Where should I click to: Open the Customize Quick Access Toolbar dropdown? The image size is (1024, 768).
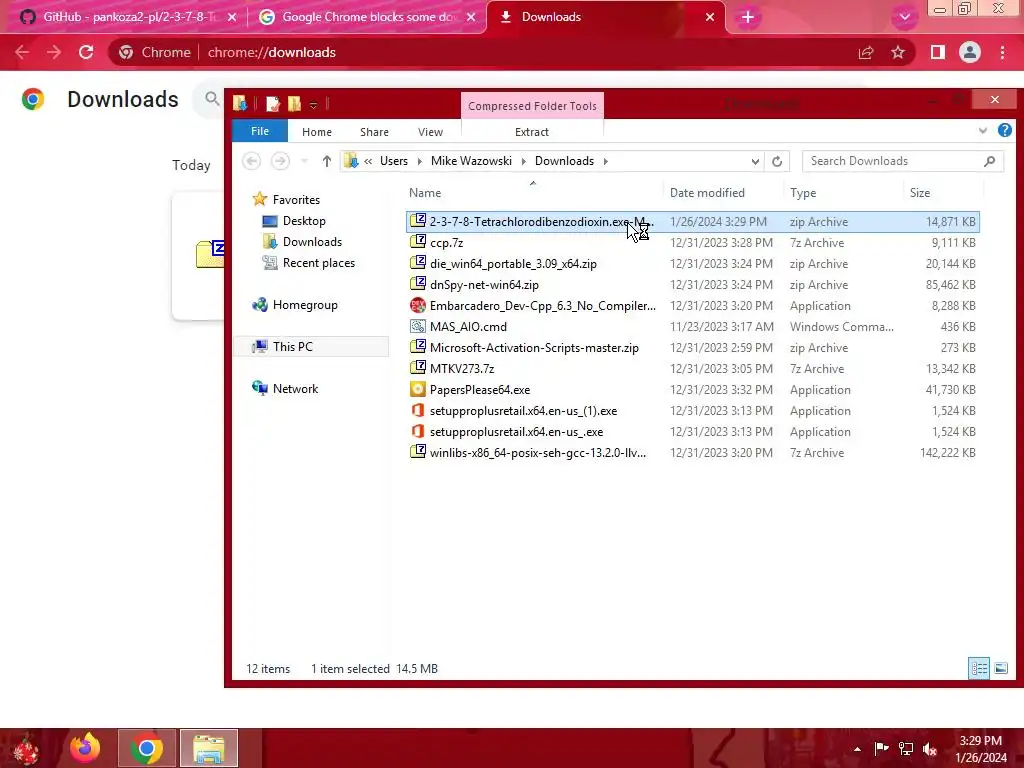[x=313, y=104]
